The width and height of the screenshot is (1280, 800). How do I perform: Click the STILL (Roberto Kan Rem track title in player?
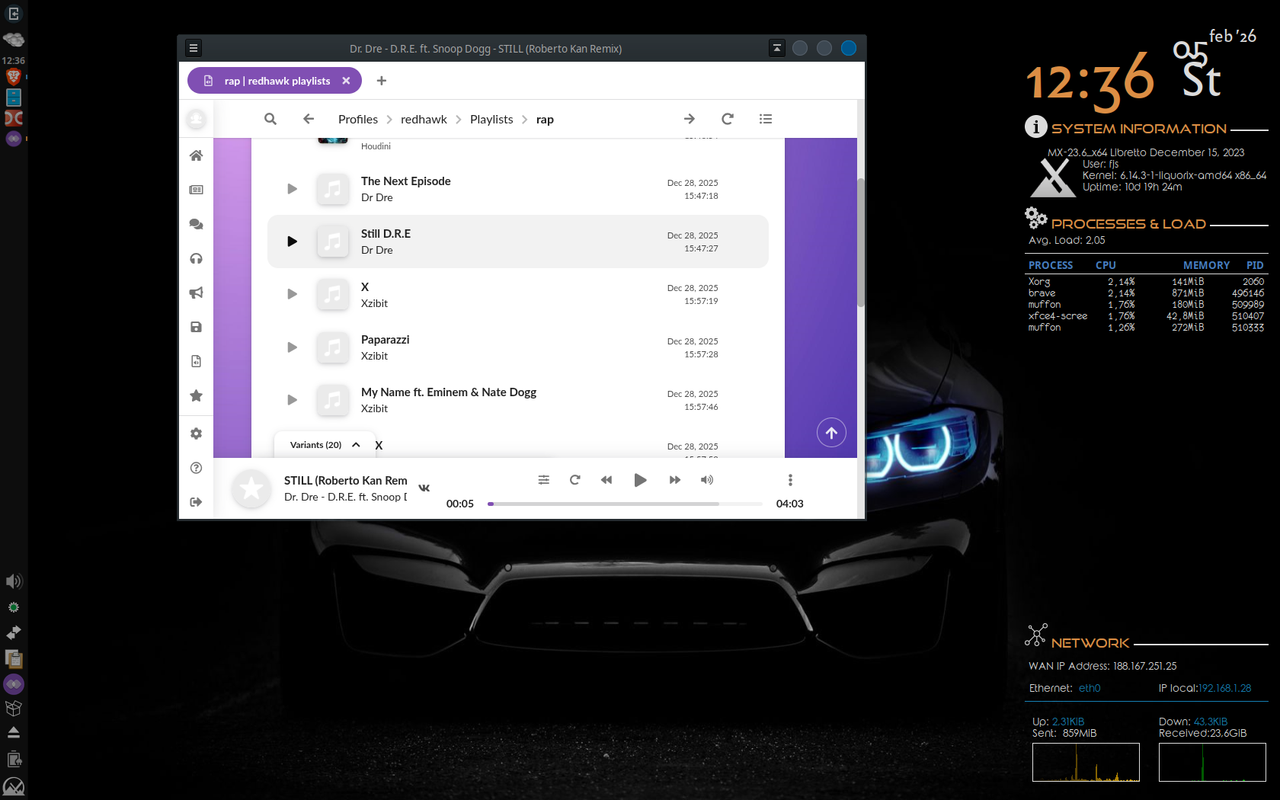(346, 481)
